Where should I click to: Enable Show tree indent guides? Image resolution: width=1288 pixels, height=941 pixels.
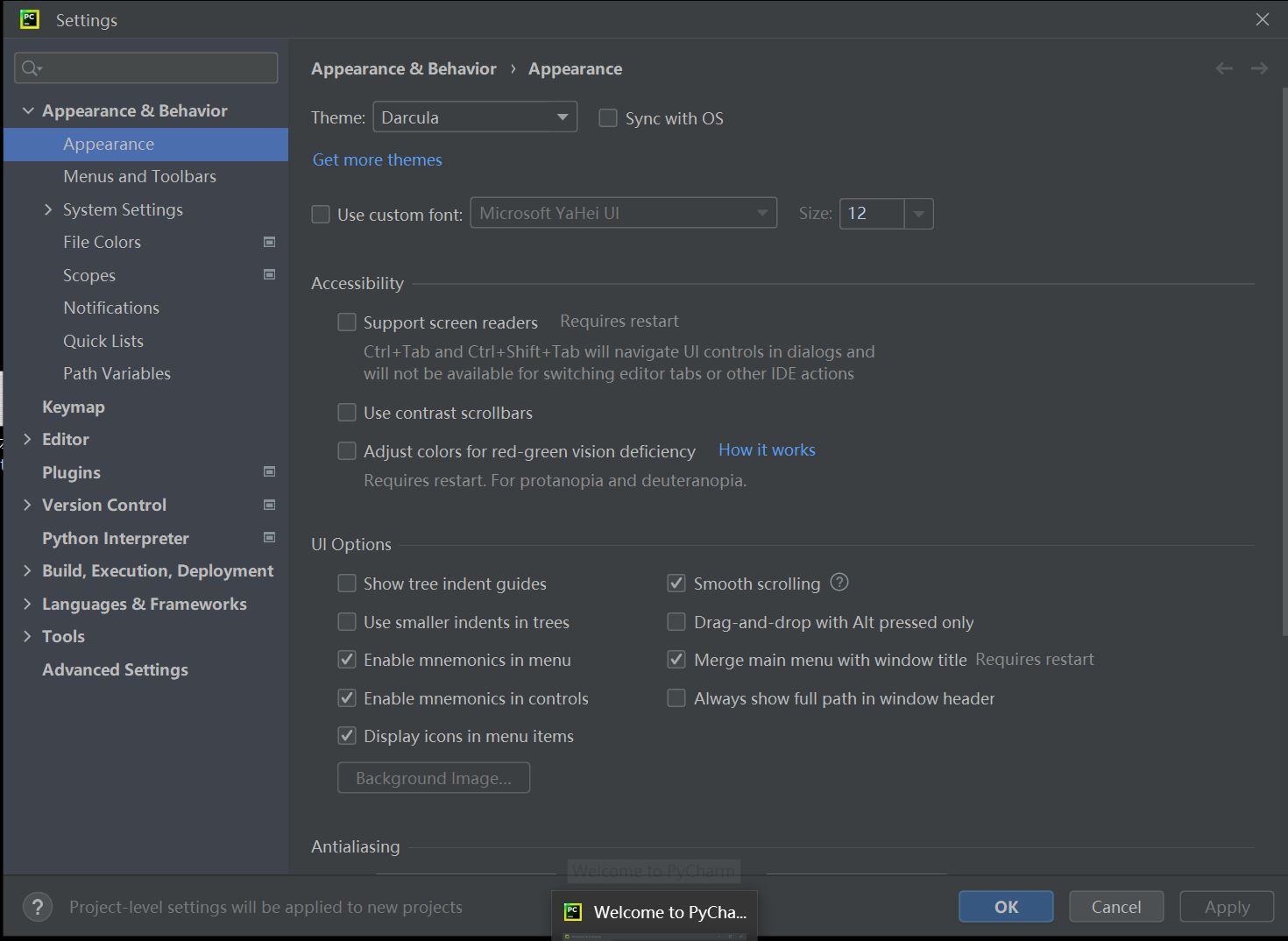coord(347,584)
